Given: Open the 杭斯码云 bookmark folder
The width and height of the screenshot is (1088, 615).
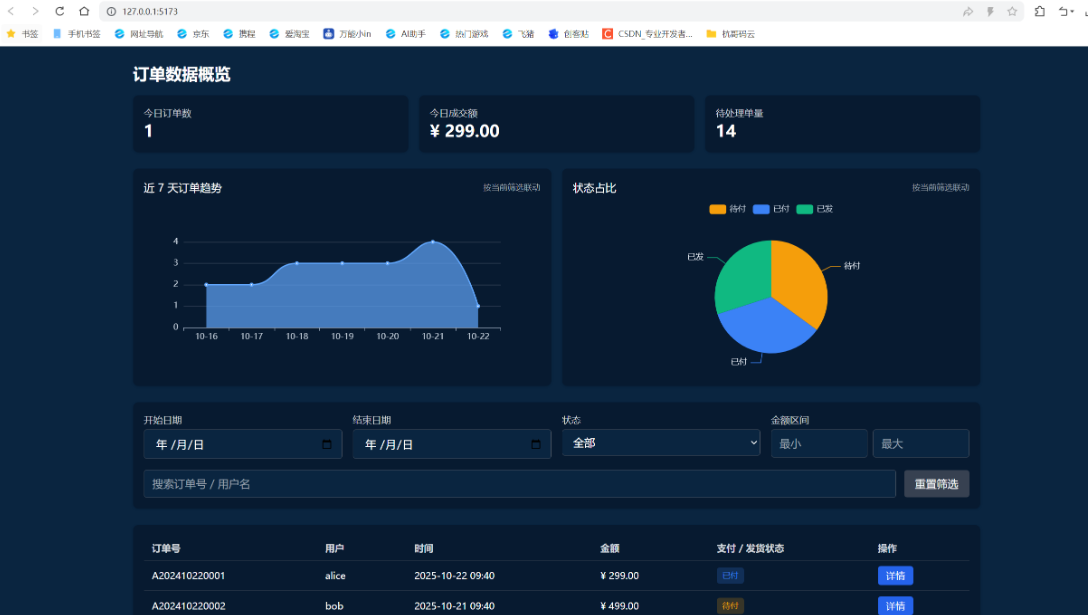Looking at the screenshot, I should [x=730, y=34].
